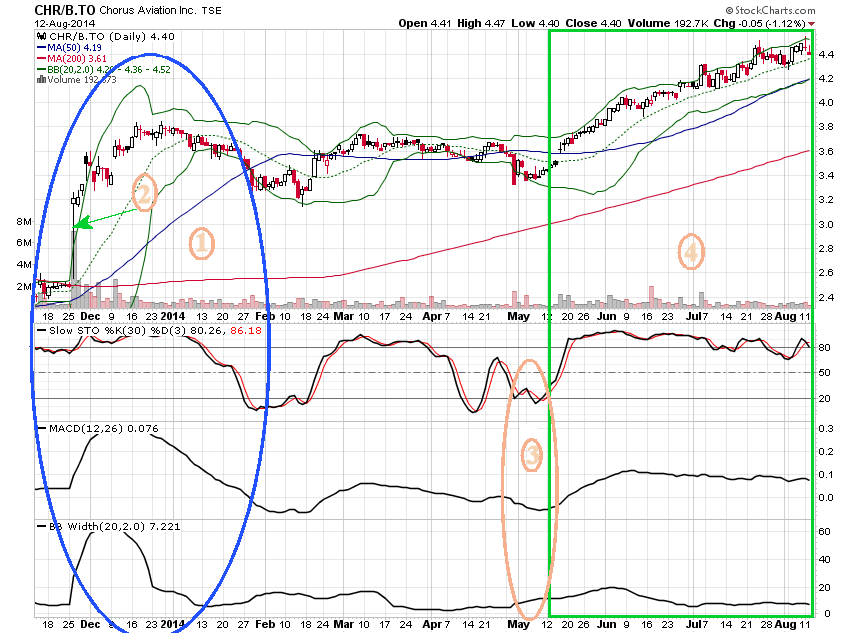This screenshot has height=633, width=850.
Task: Click Jul on the bottom date axis
Action: (x=693, y=624)
